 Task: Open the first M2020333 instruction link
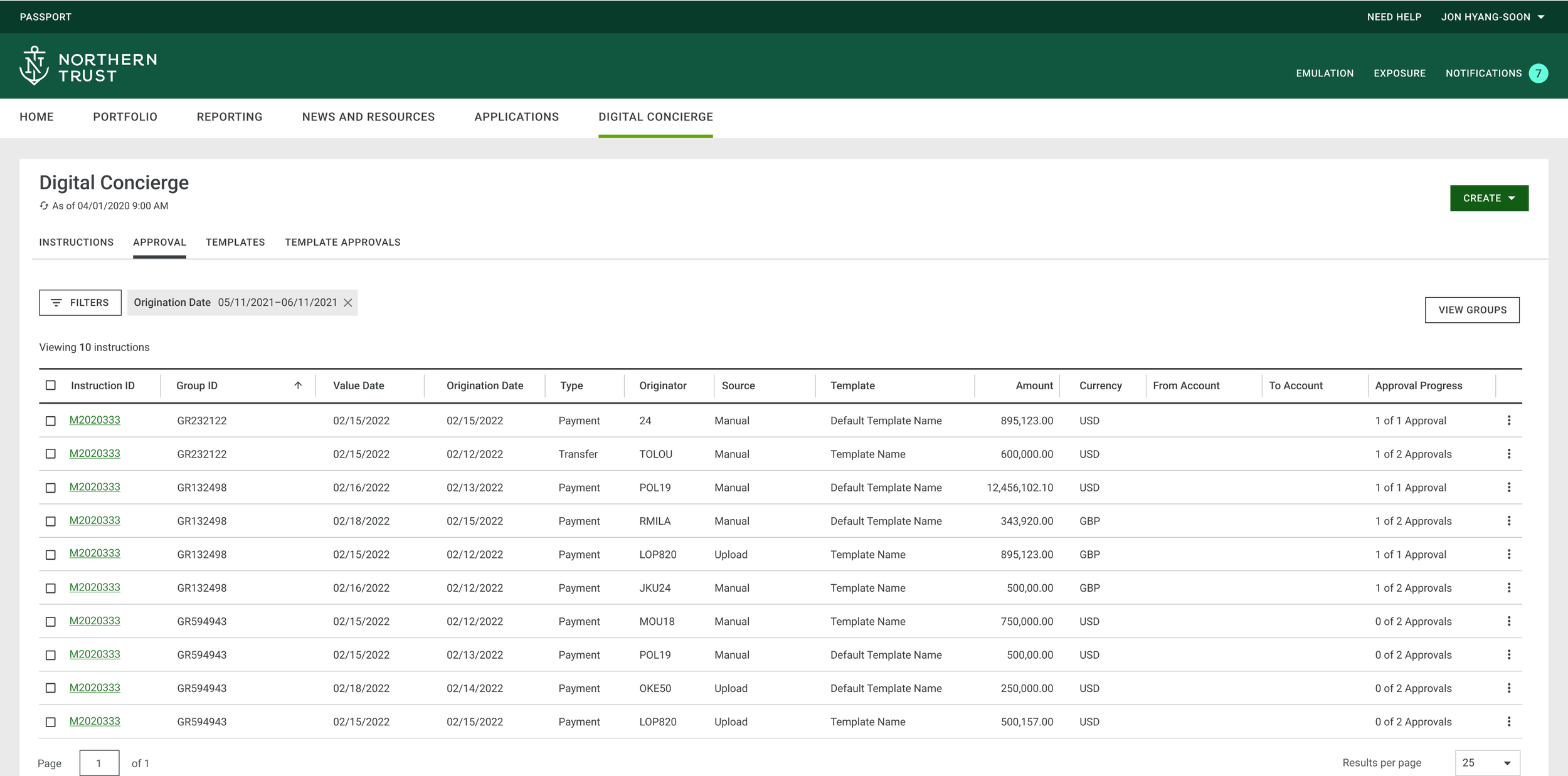coord(95,420)
